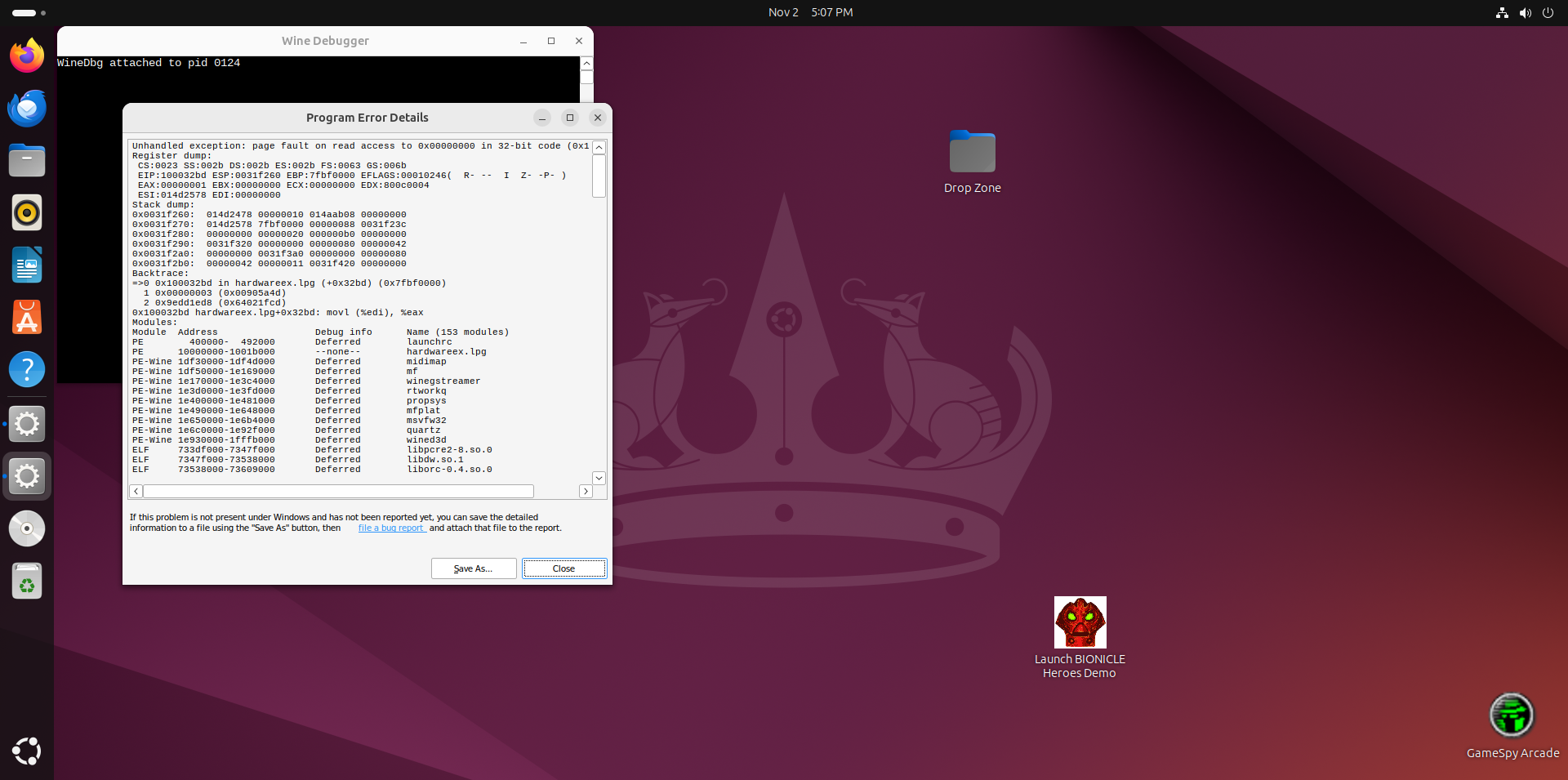Click the "Stack dump:" heading
1568x780 pixels.
coord(163,205)
